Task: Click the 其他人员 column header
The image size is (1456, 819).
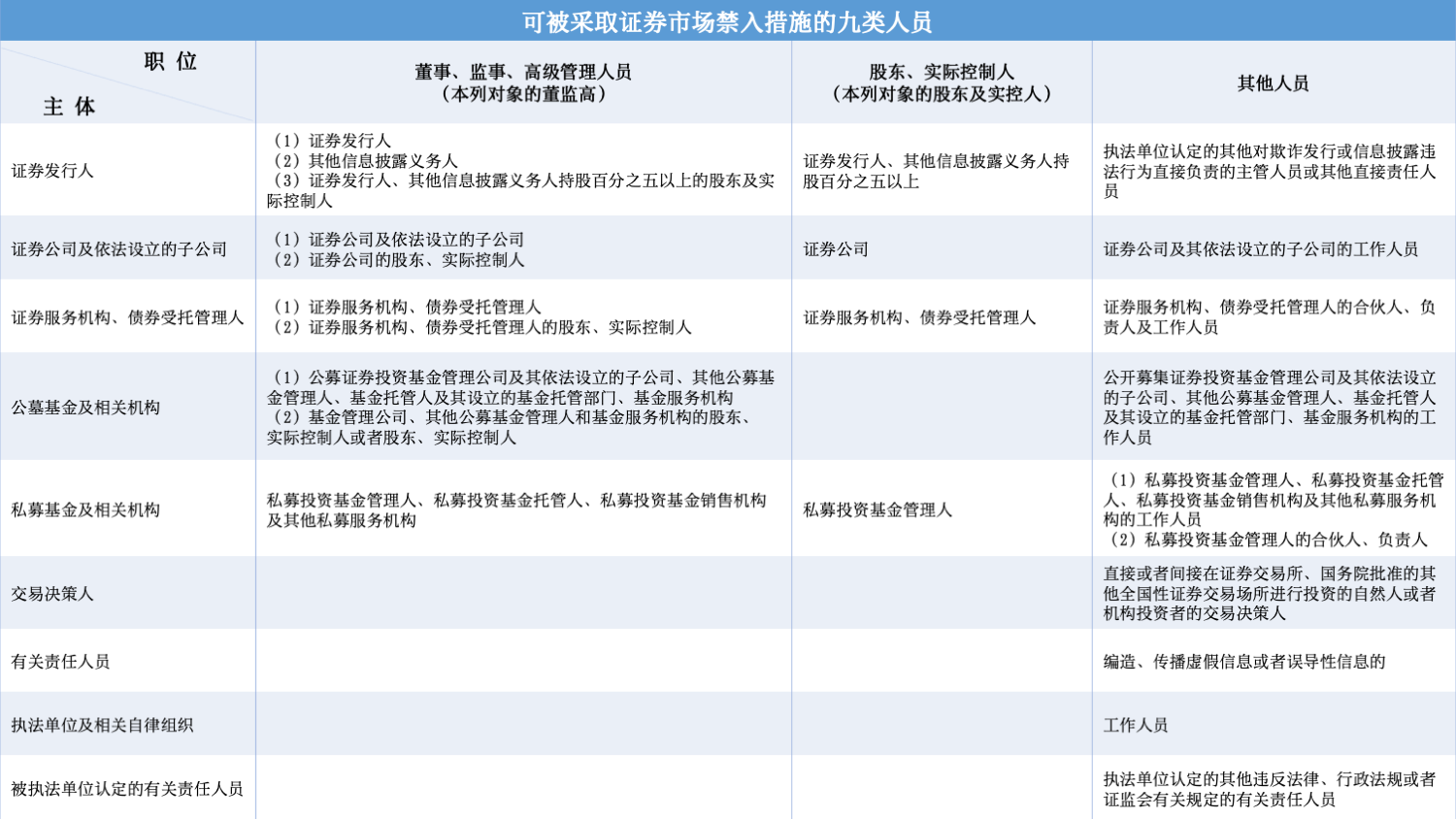Action: 1273,83
